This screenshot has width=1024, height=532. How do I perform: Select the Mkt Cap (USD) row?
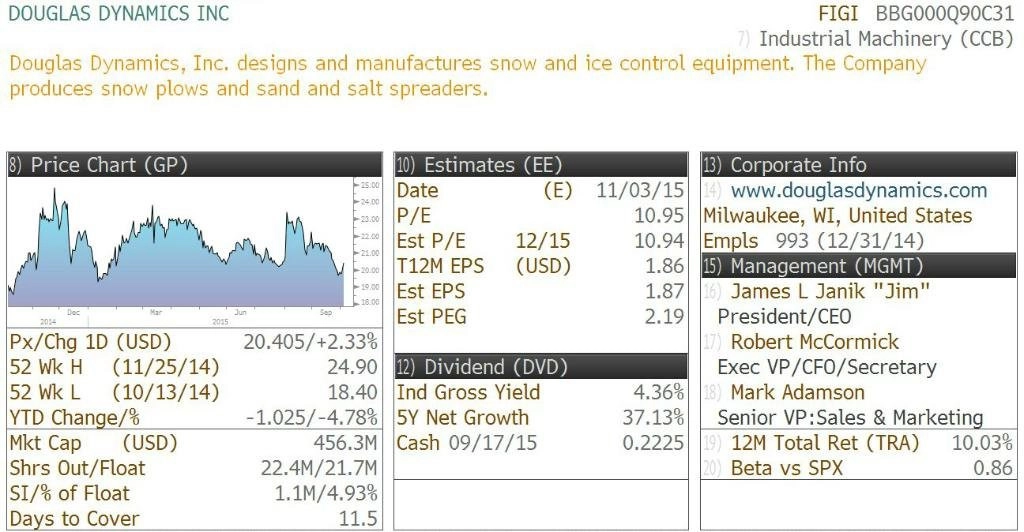point(194,443)
